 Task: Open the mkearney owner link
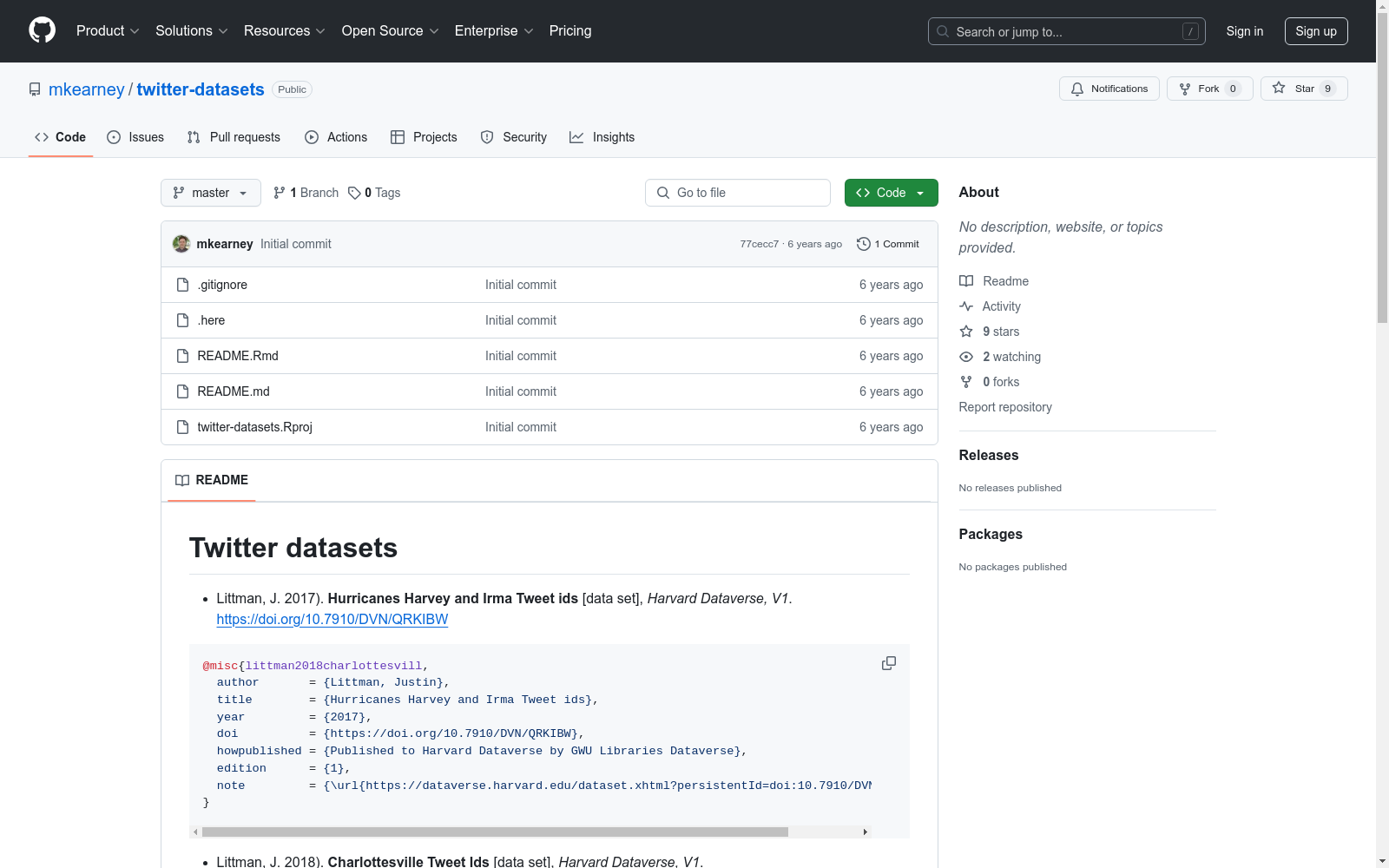(87, 89)
